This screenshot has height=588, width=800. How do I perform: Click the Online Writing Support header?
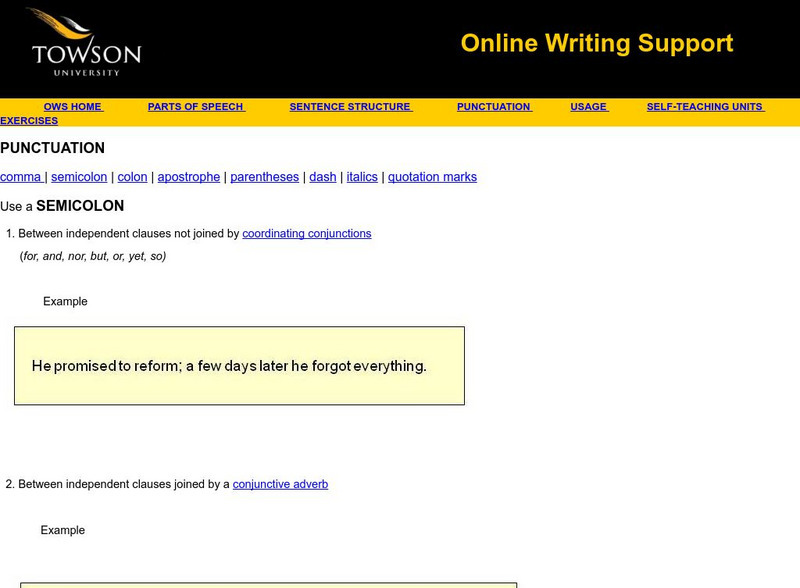596,43
